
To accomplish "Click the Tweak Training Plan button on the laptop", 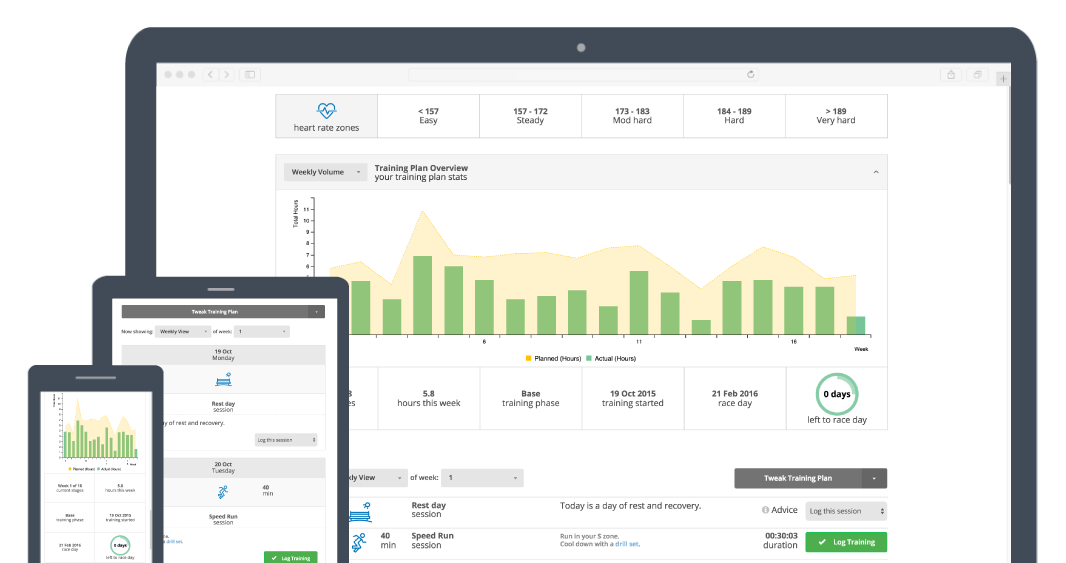I will pyautogui.click(x=798, y=478).
